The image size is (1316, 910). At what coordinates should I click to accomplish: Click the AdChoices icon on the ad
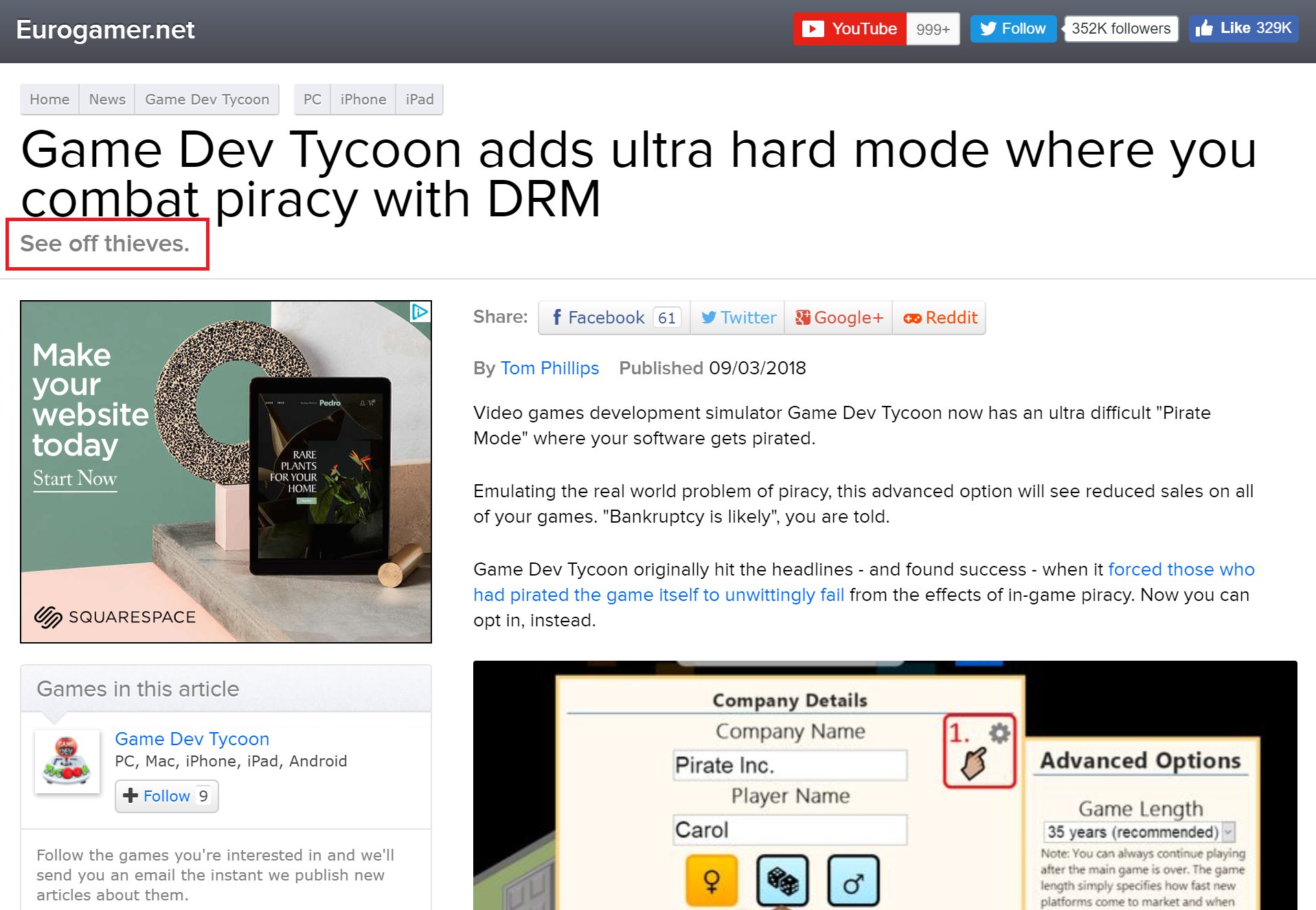pos(420,312)
